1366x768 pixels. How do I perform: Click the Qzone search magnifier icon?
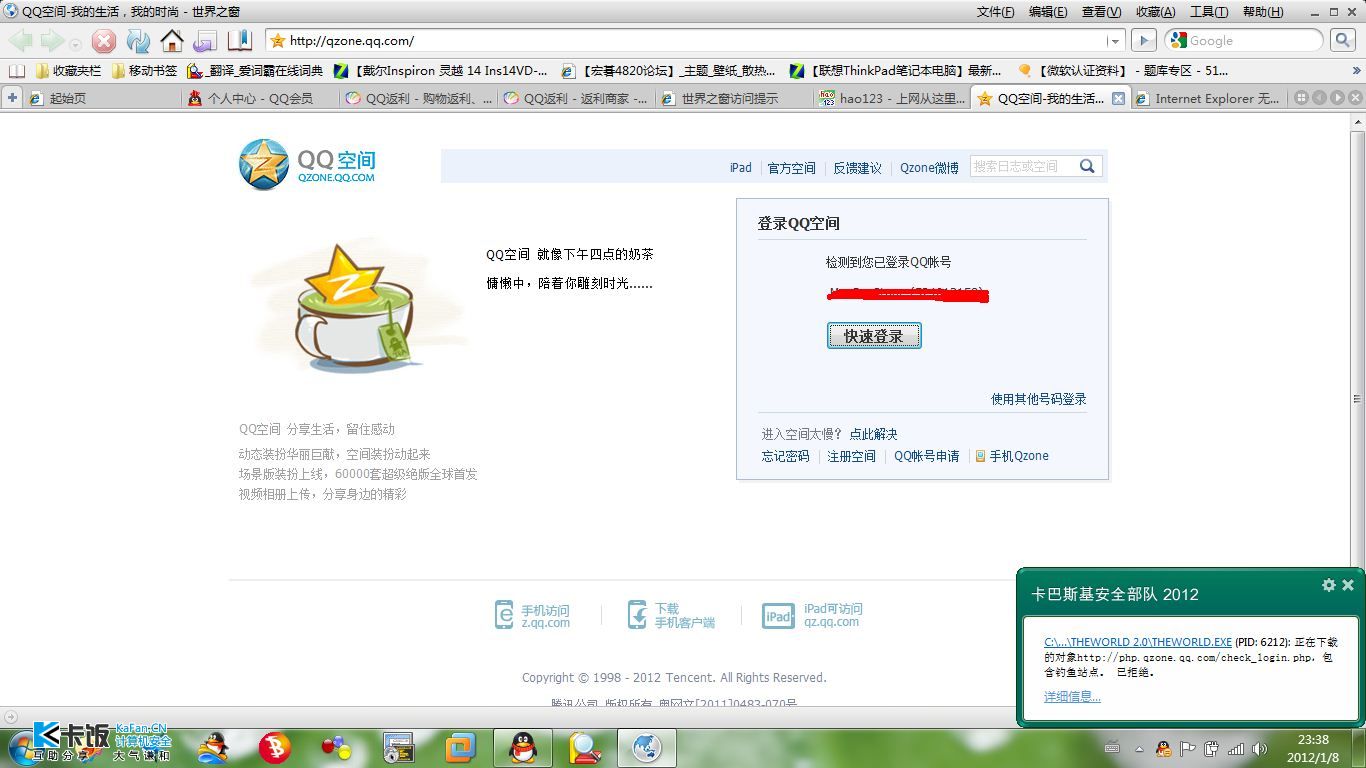pyautogui.click(x=1088, y=166)
